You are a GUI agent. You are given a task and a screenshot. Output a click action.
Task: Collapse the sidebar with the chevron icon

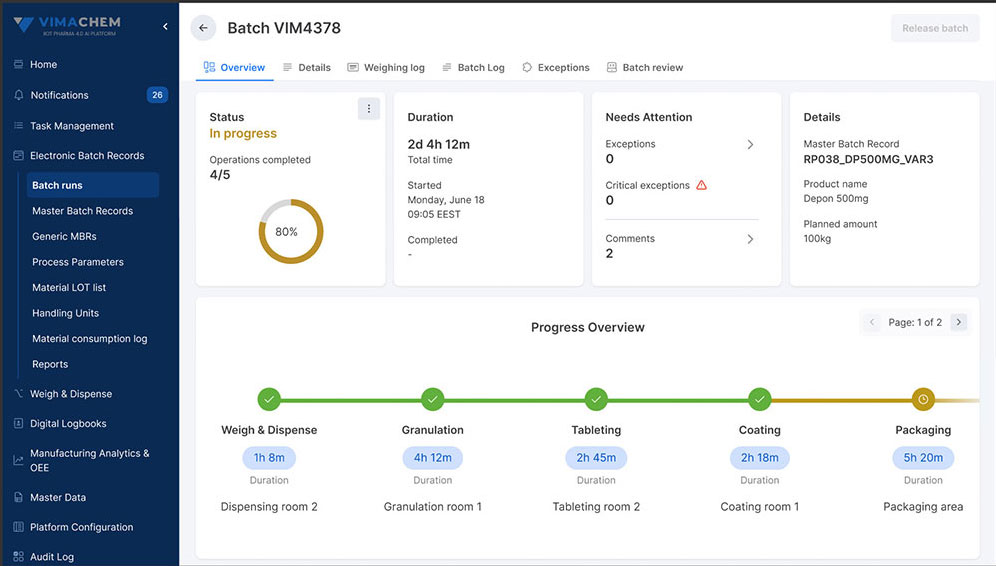click(165, 27)
